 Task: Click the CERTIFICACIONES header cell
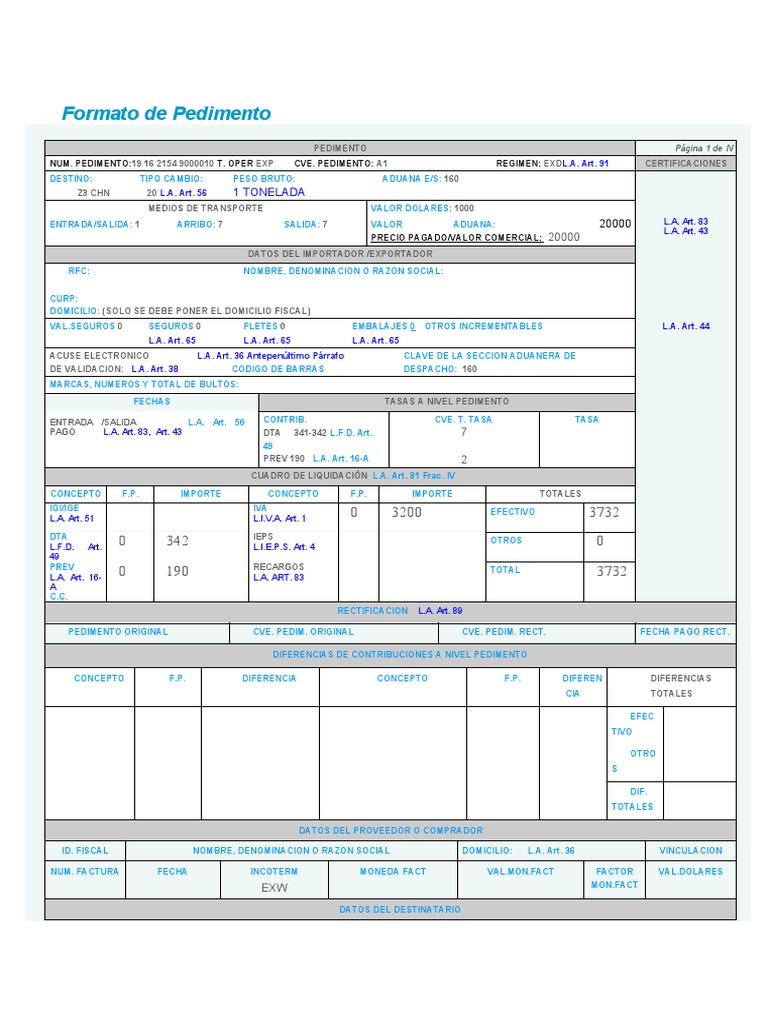point(686,163)
